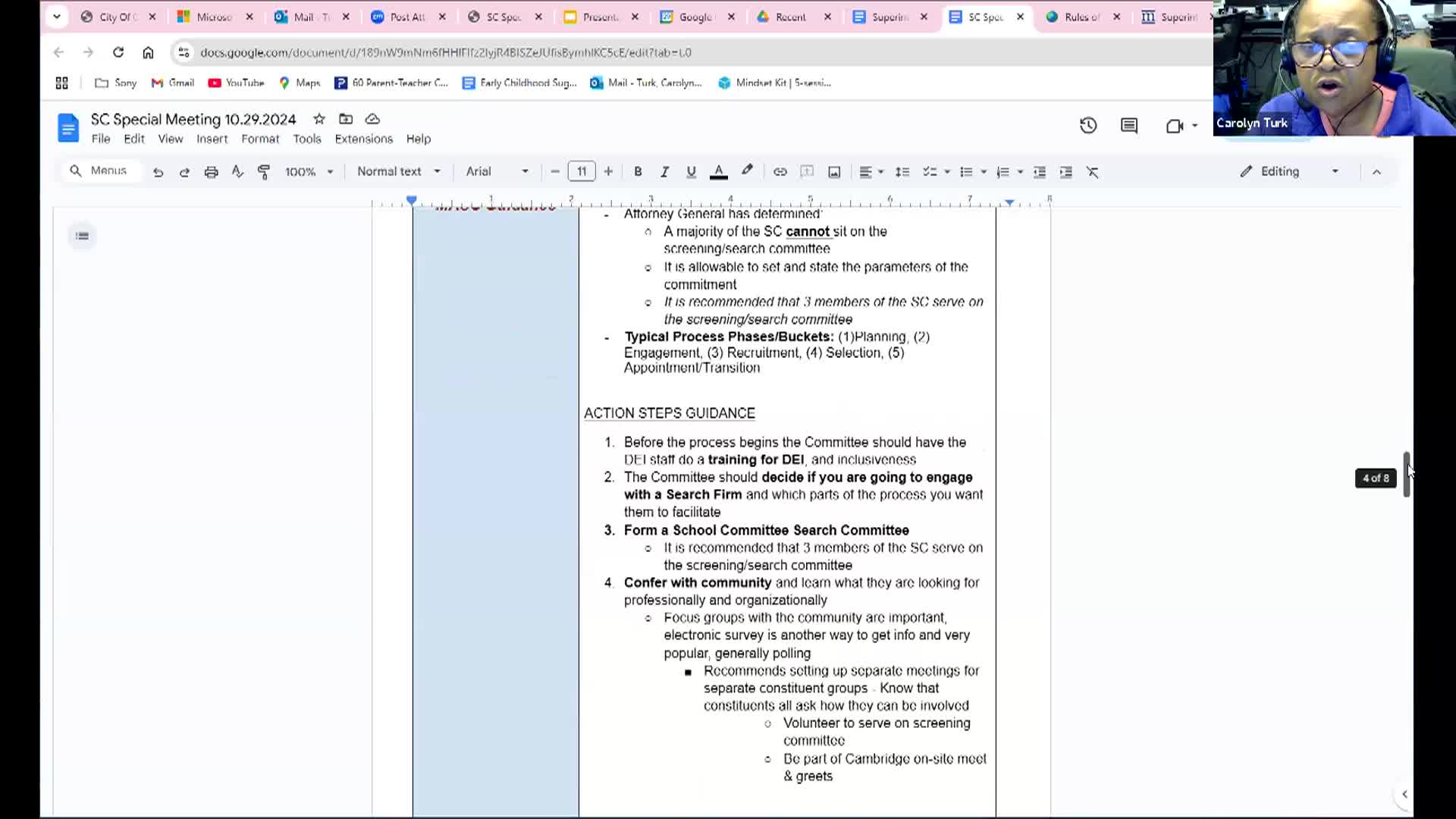This screenshot has height=819, width=1456.
Task: Open the Maps bookmark
Action: [x=300, y=83]
